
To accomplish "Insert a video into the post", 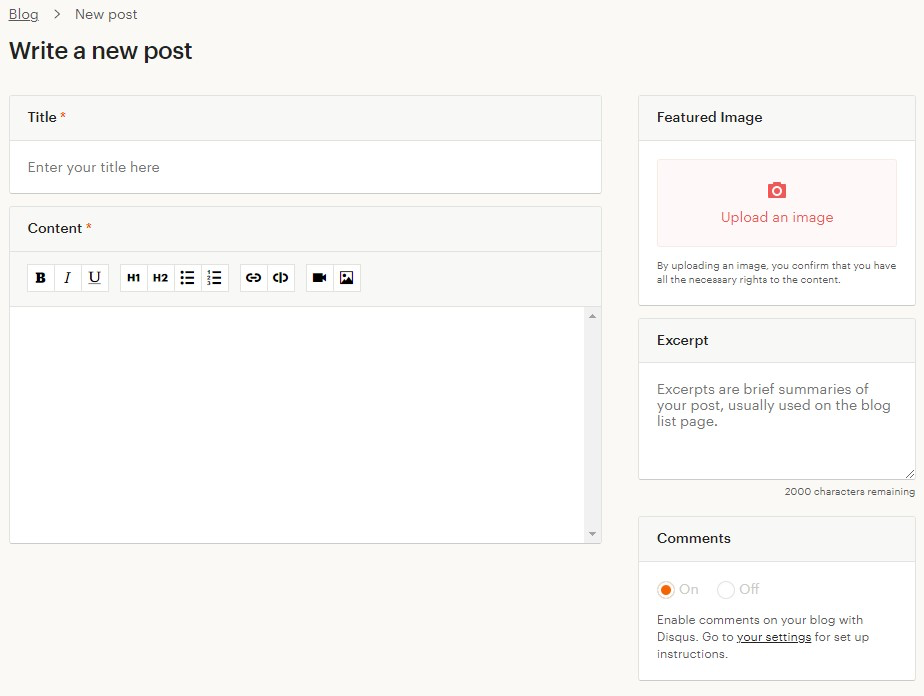I will (x=320, y=278).
